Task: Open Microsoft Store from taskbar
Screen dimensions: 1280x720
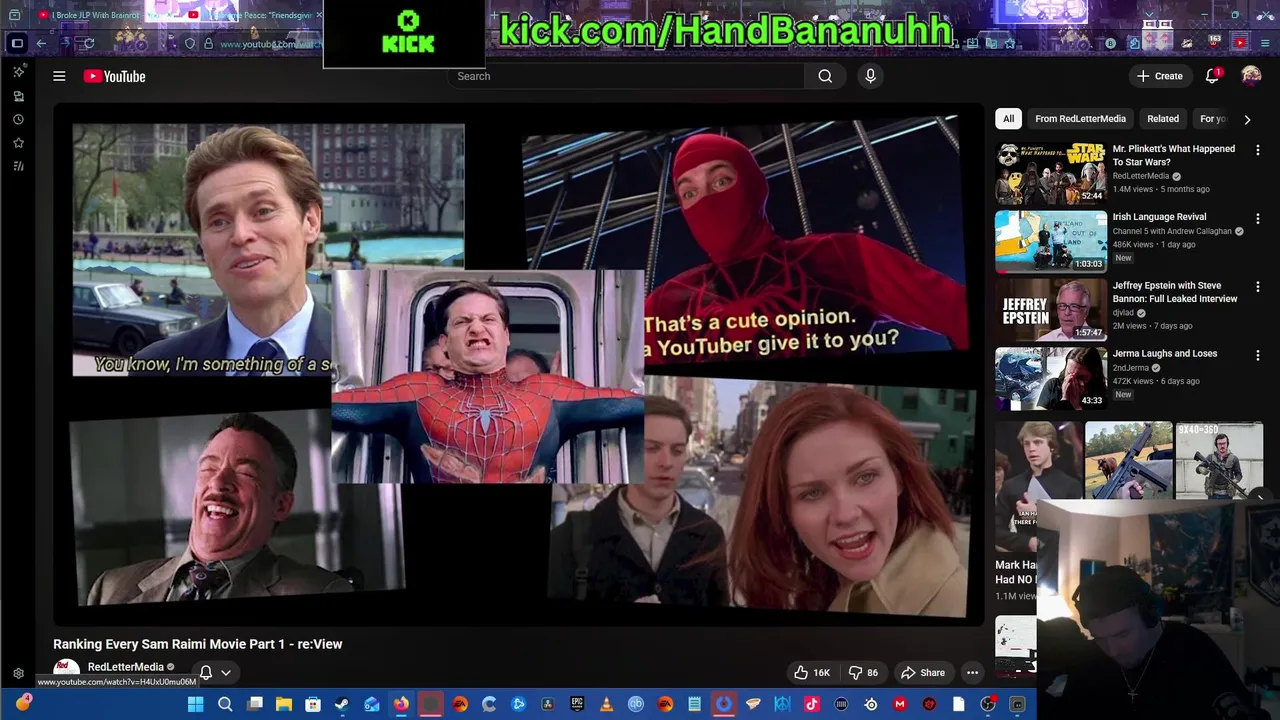Action: pos(313,704)
